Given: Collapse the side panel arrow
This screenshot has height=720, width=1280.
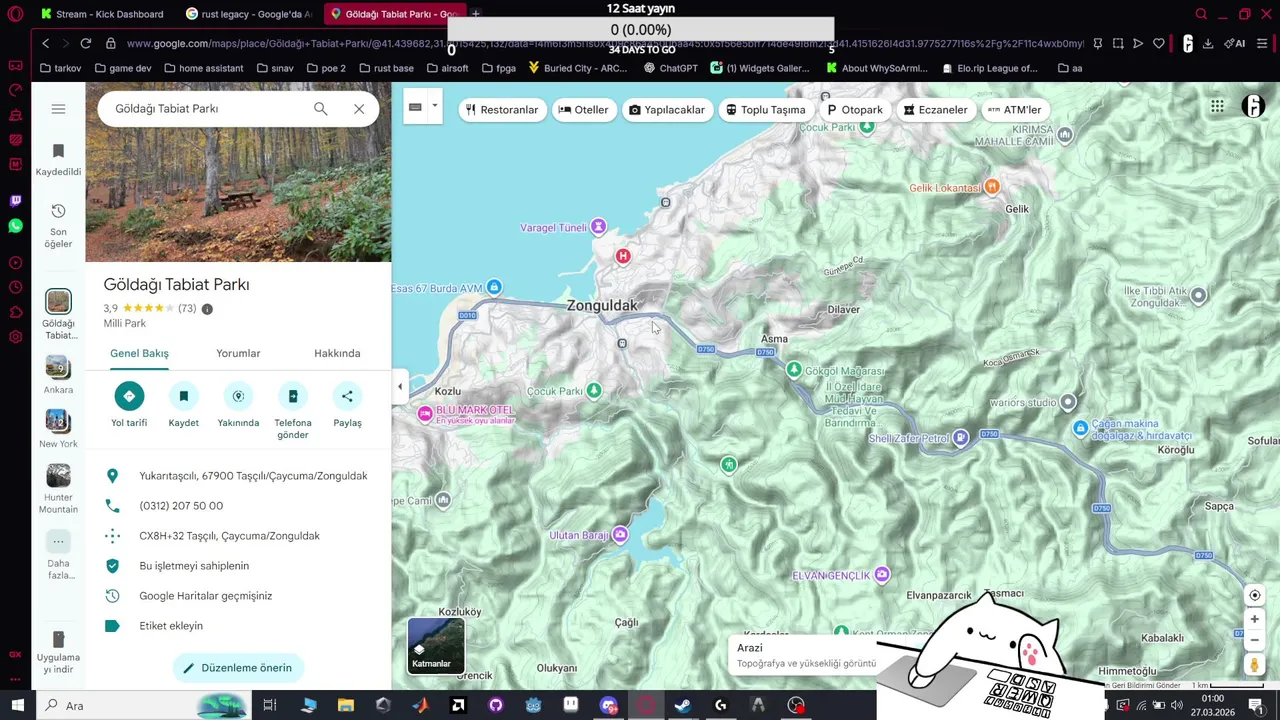Looking at the screenshot, I should (x=400, y=387).
